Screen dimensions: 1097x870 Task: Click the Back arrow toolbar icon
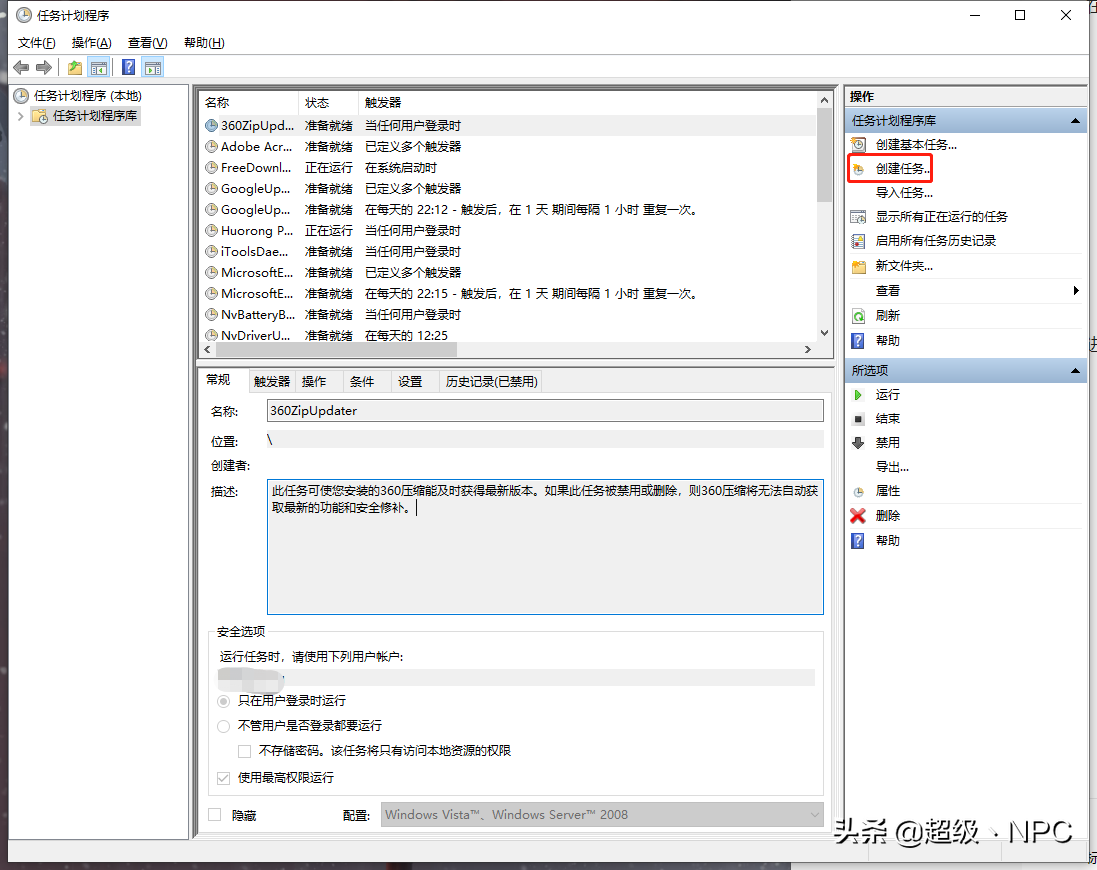click(x=21, y=68)
